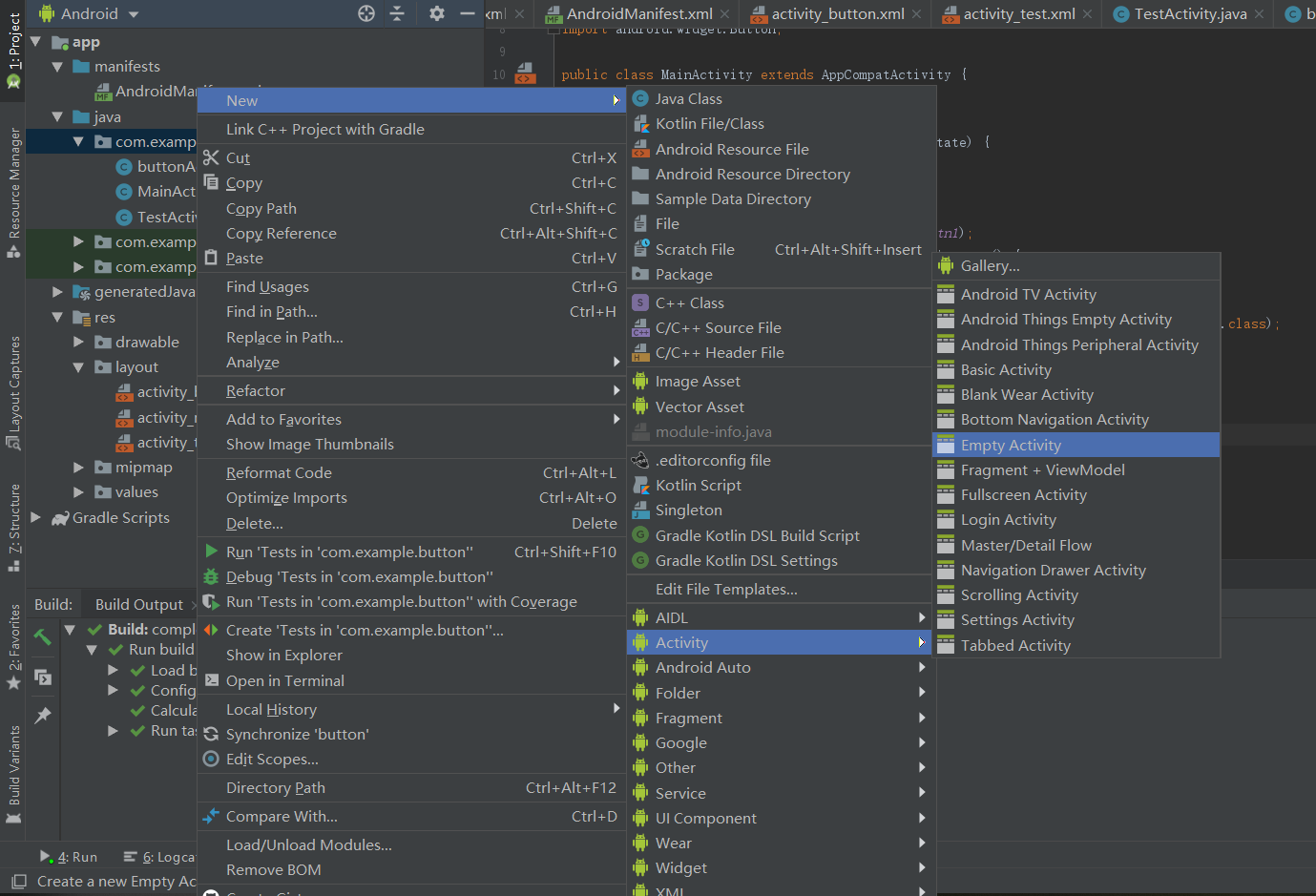Open the Fragment submenu

781,718
